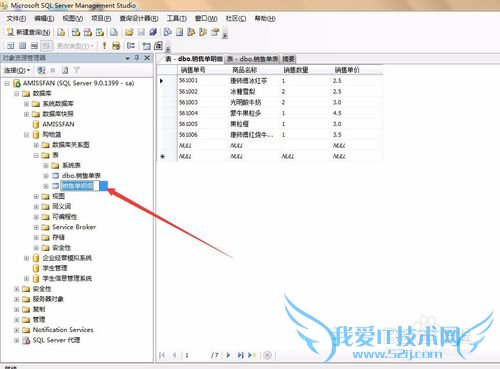500x369 pixels.
Task: Click the 商品名称 column header
Action: pyautogui.click(x=254, y=70)
